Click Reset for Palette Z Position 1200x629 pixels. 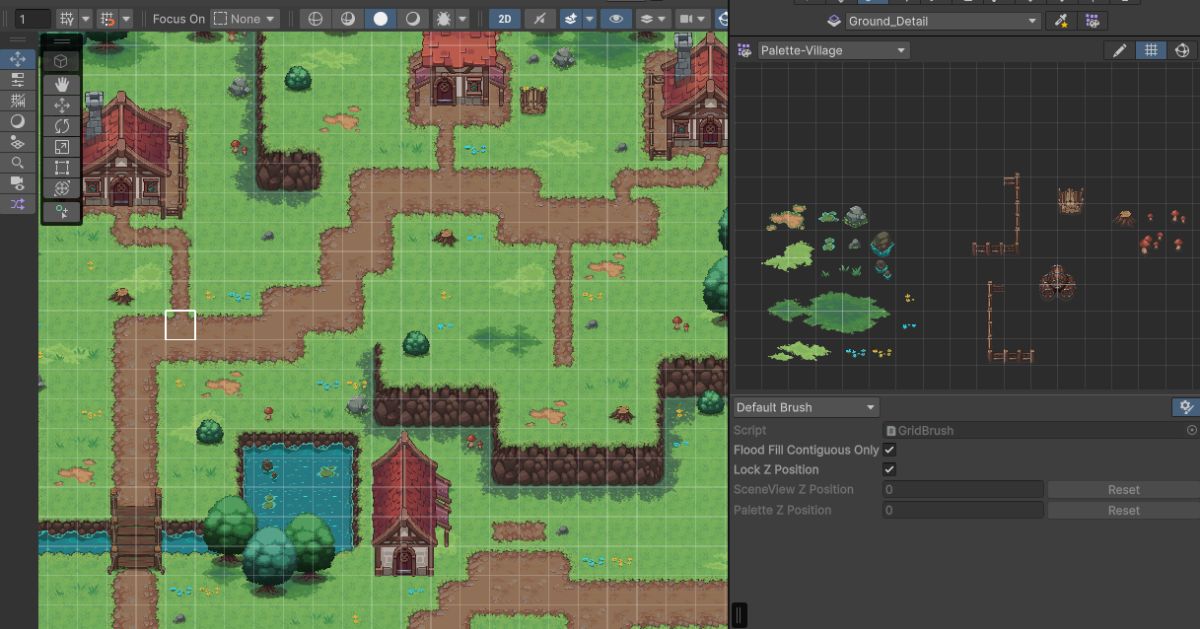(1122, 510)
